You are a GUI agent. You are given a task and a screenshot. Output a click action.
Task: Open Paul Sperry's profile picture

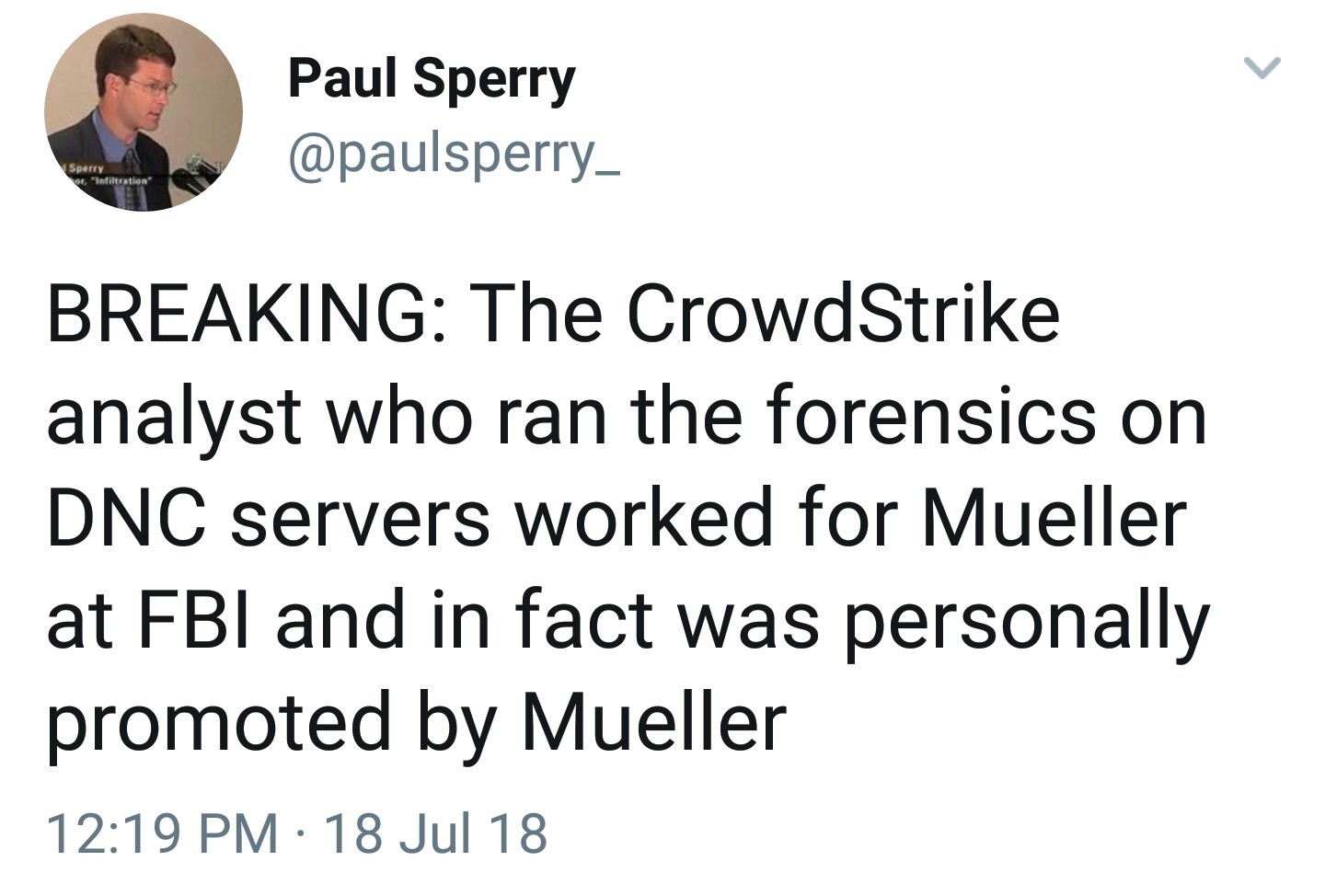tap(144, 112)
